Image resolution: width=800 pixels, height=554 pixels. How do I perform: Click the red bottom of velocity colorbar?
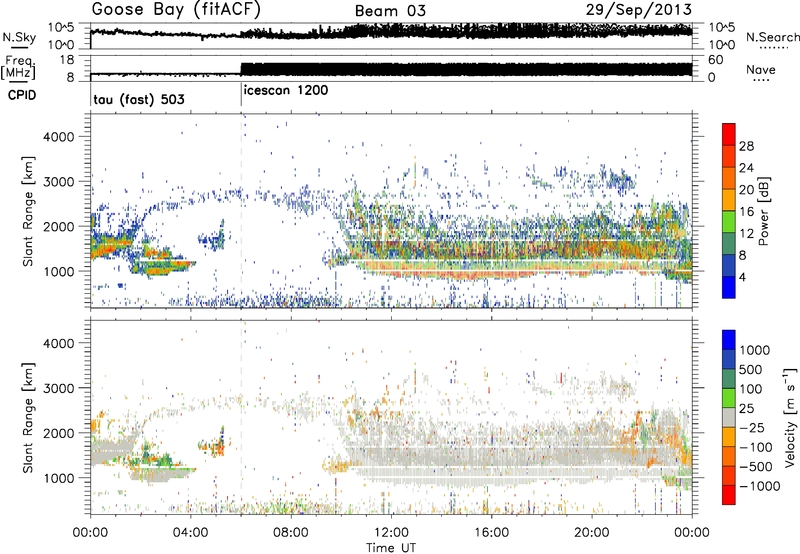tap(729, 495)
